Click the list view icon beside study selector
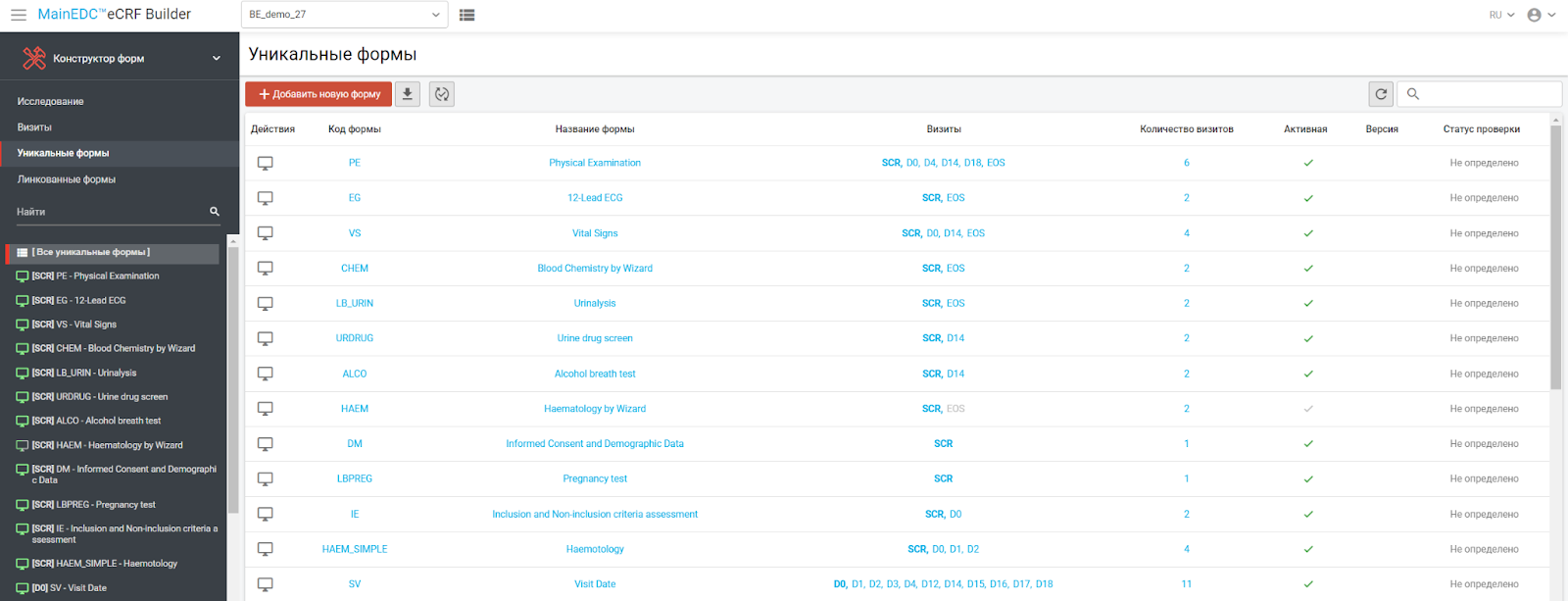The image size is (1568, 601). pos(467,15)
